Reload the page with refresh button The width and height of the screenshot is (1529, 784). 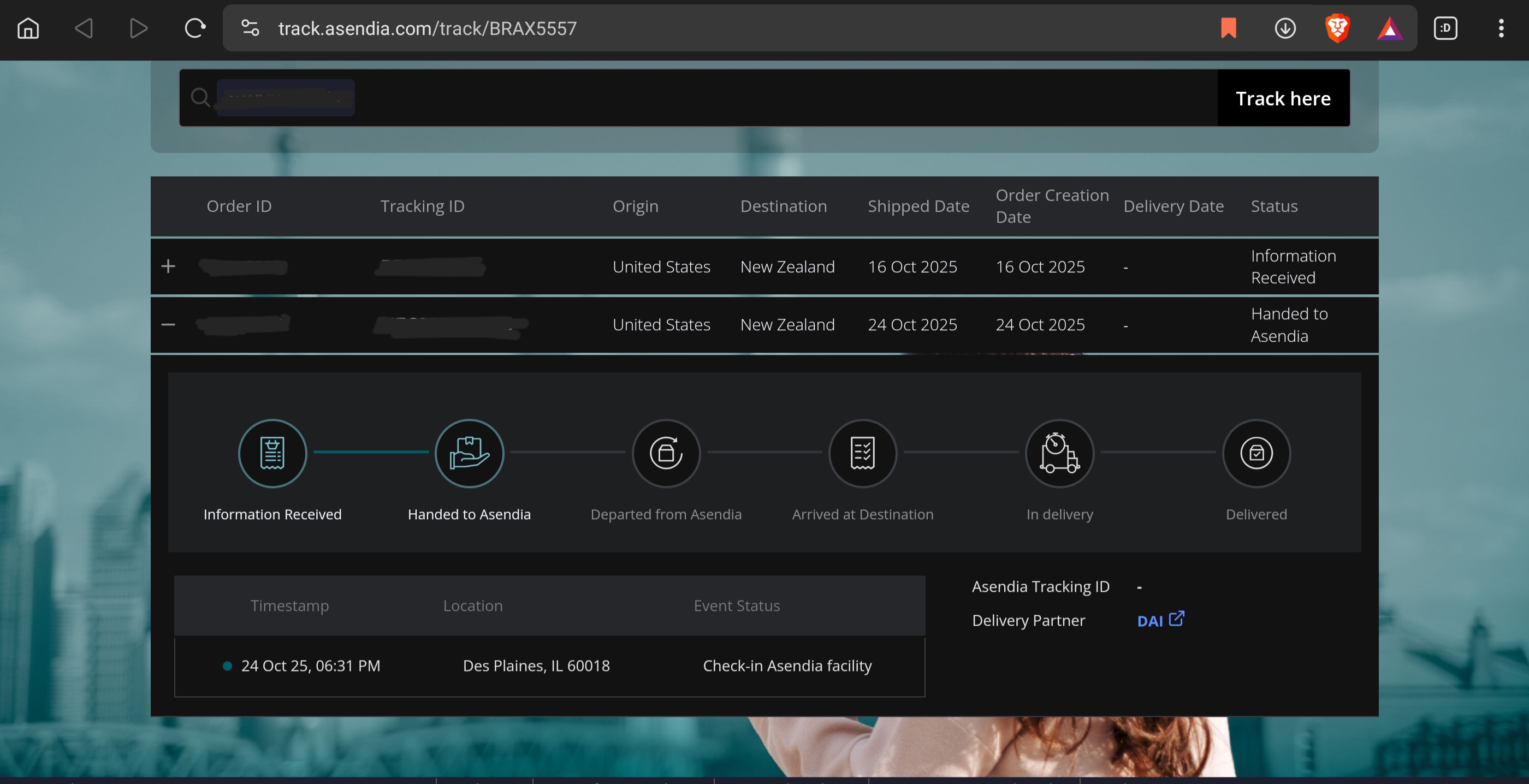195,28
